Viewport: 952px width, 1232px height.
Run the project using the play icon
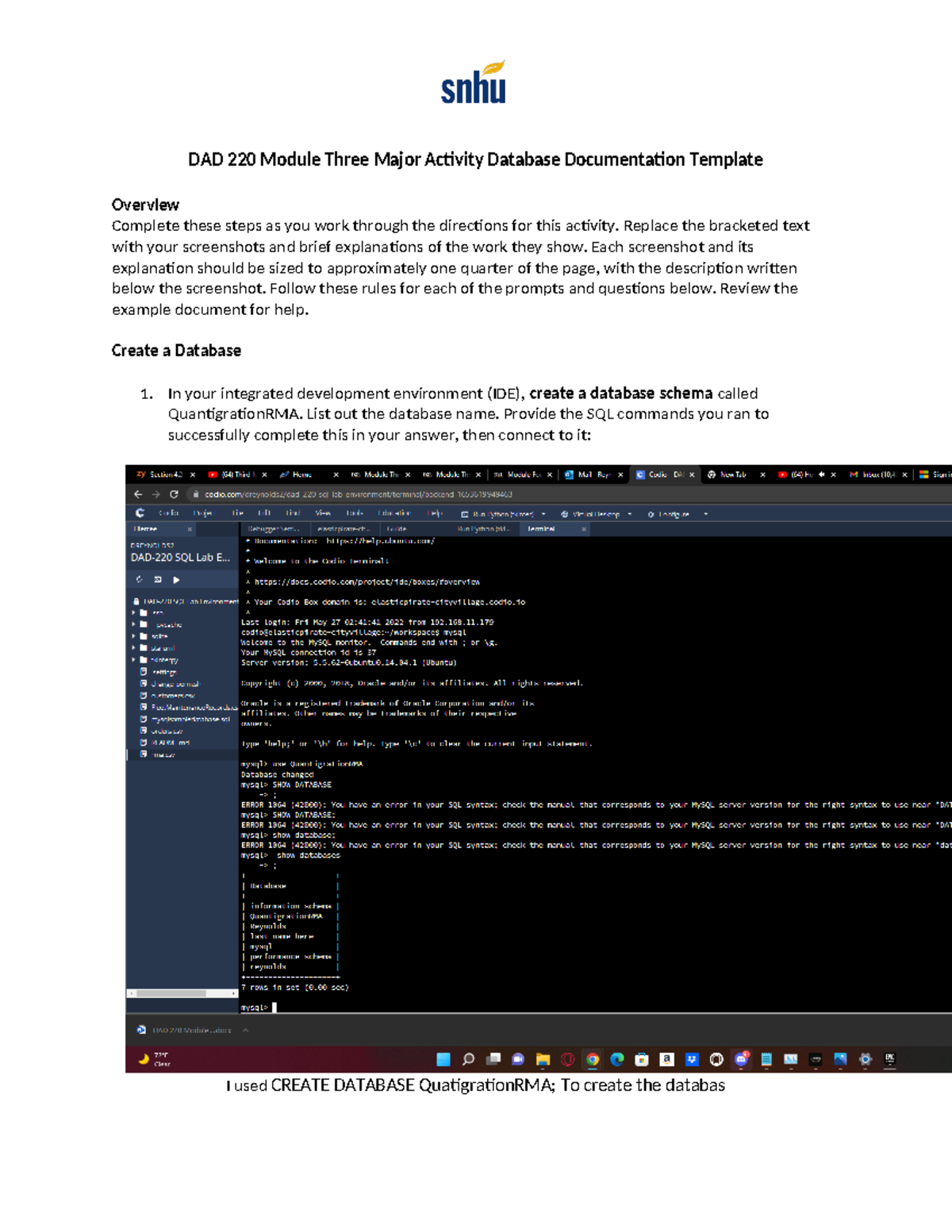tap(175, 579)
